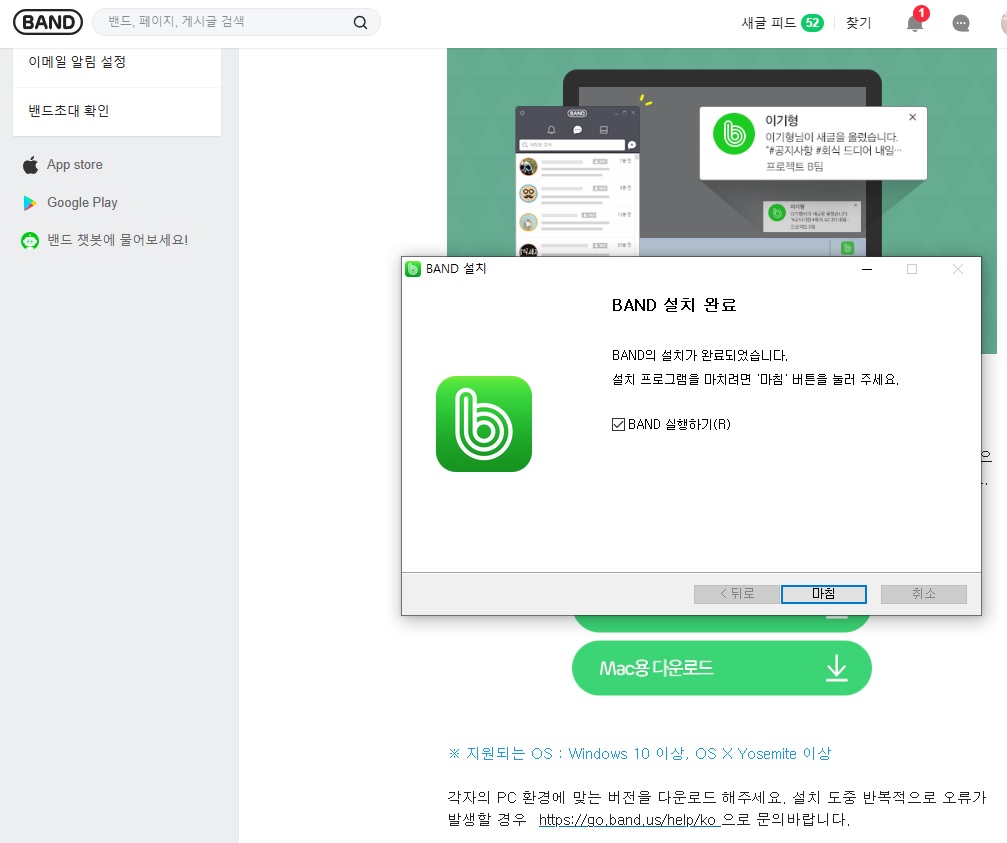Image resolution: width=1007 pixels, height=843 pixels.
Task: Click the bell icon inside illustrated app window
Action: pos(551,130)
